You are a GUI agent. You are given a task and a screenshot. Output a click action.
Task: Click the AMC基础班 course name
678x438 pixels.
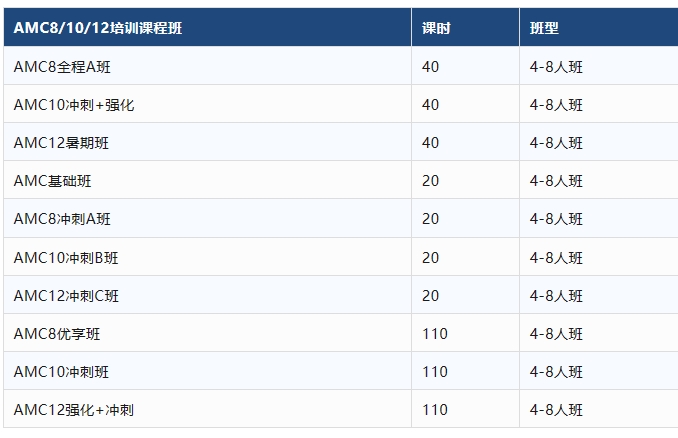point(53,181)
